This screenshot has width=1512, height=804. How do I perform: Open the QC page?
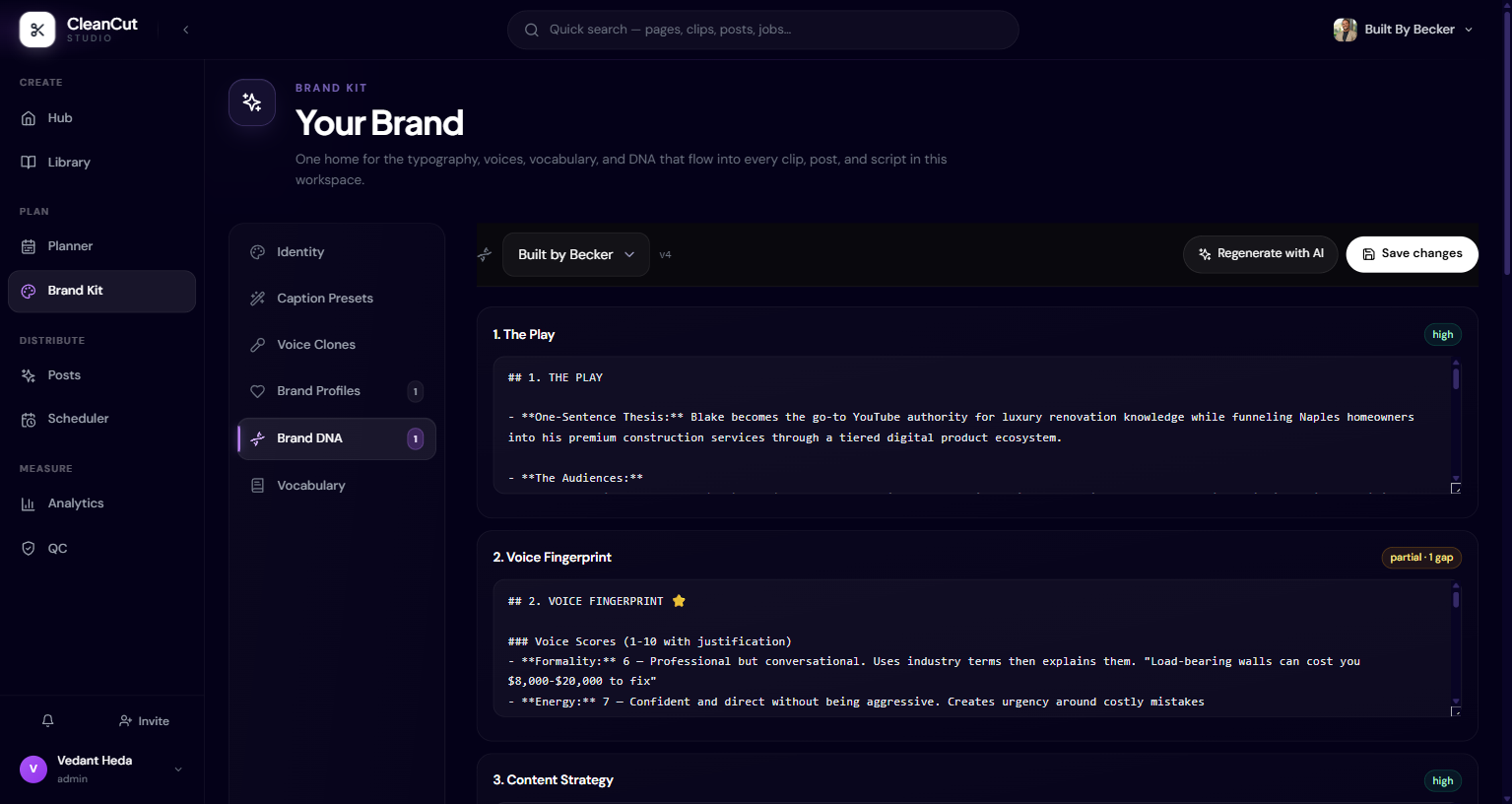[101, 549]
